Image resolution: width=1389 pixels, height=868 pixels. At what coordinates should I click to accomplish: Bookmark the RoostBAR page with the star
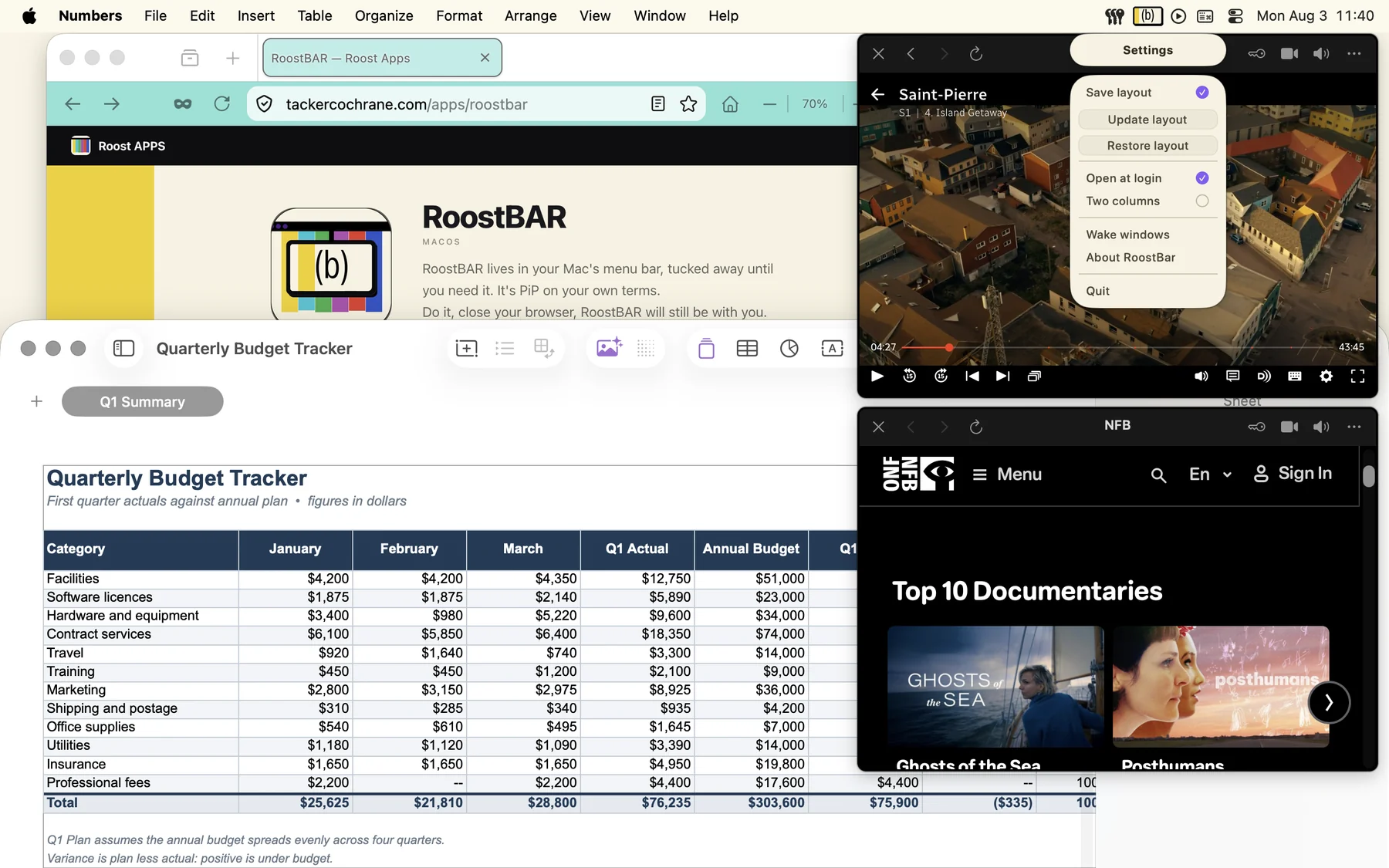click(688, 104)
